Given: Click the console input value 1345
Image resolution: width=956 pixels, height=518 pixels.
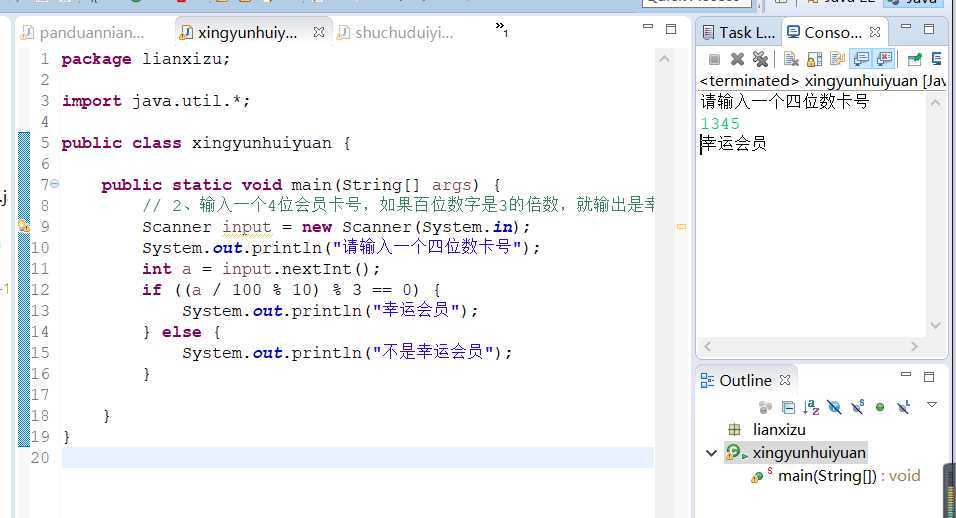Looking at the screenshot, I should [720, 124].
